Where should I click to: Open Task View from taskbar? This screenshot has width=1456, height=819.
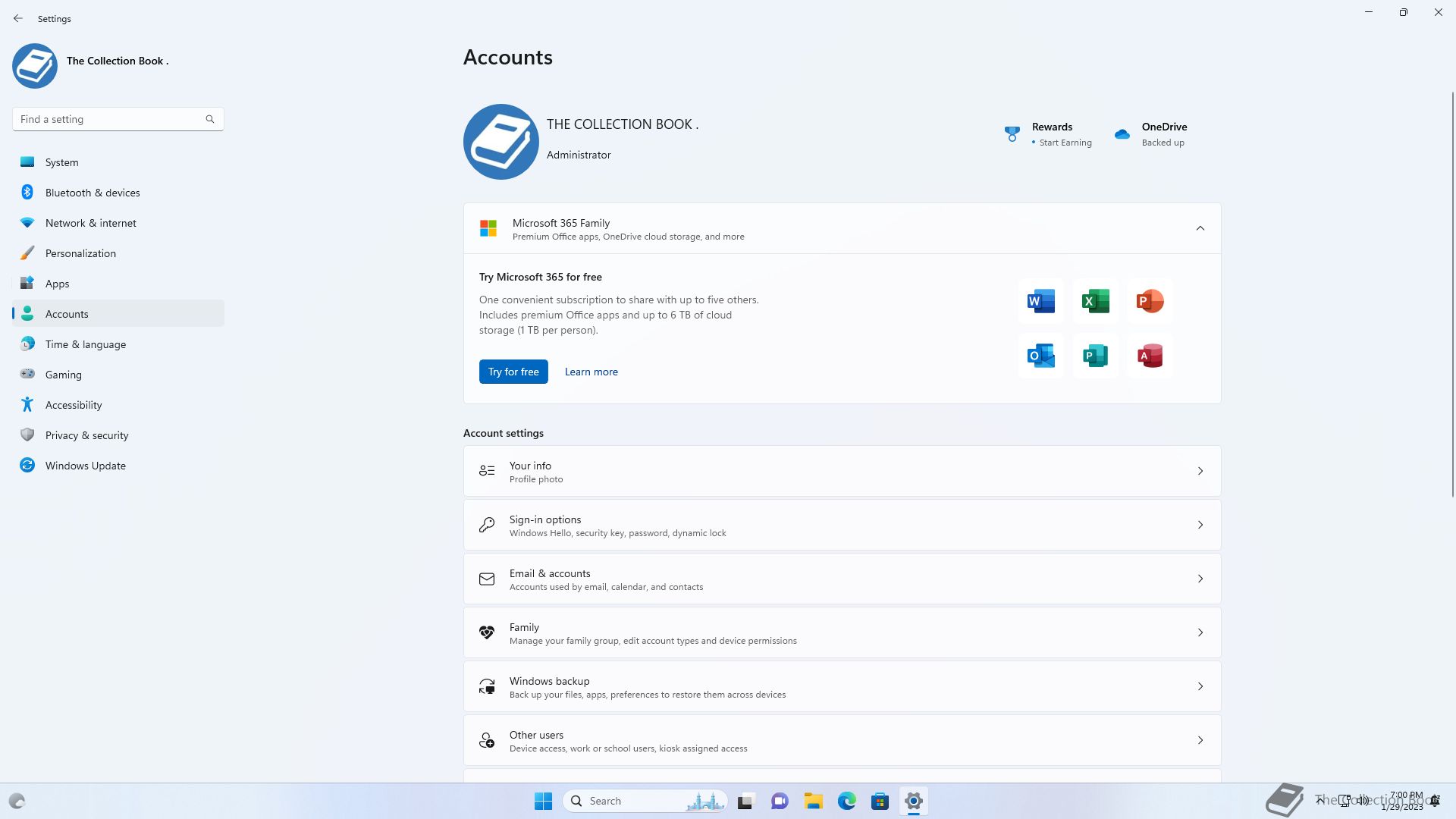(x=746, y=801)
